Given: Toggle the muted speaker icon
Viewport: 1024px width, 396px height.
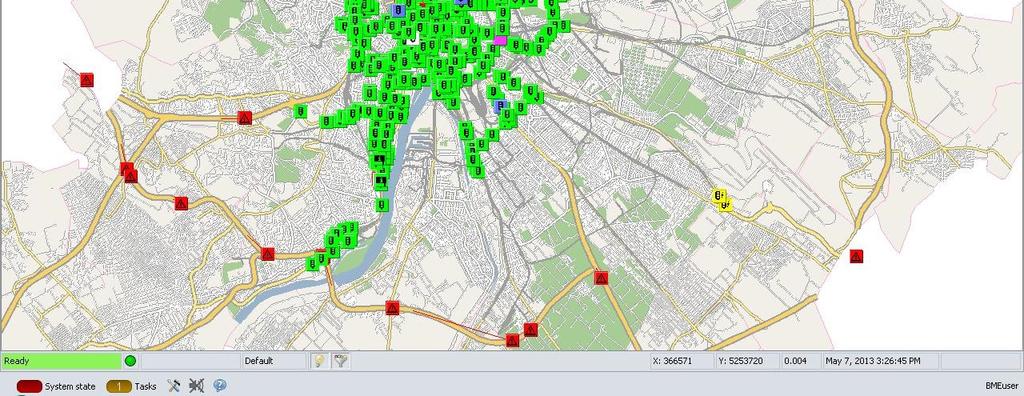Looking at the screenshot, I should [196, 386].
